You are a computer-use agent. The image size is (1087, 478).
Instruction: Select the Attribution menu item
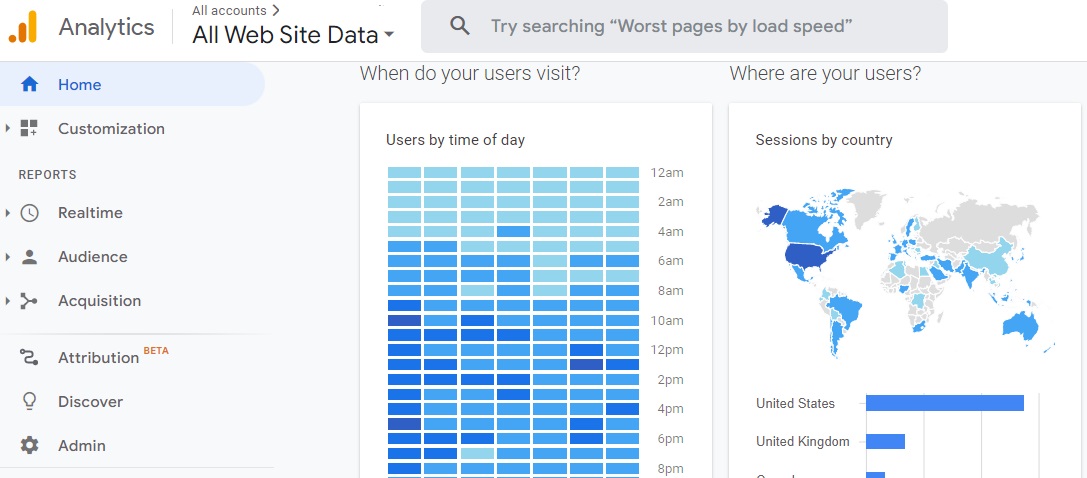click(x=98, y=358)
